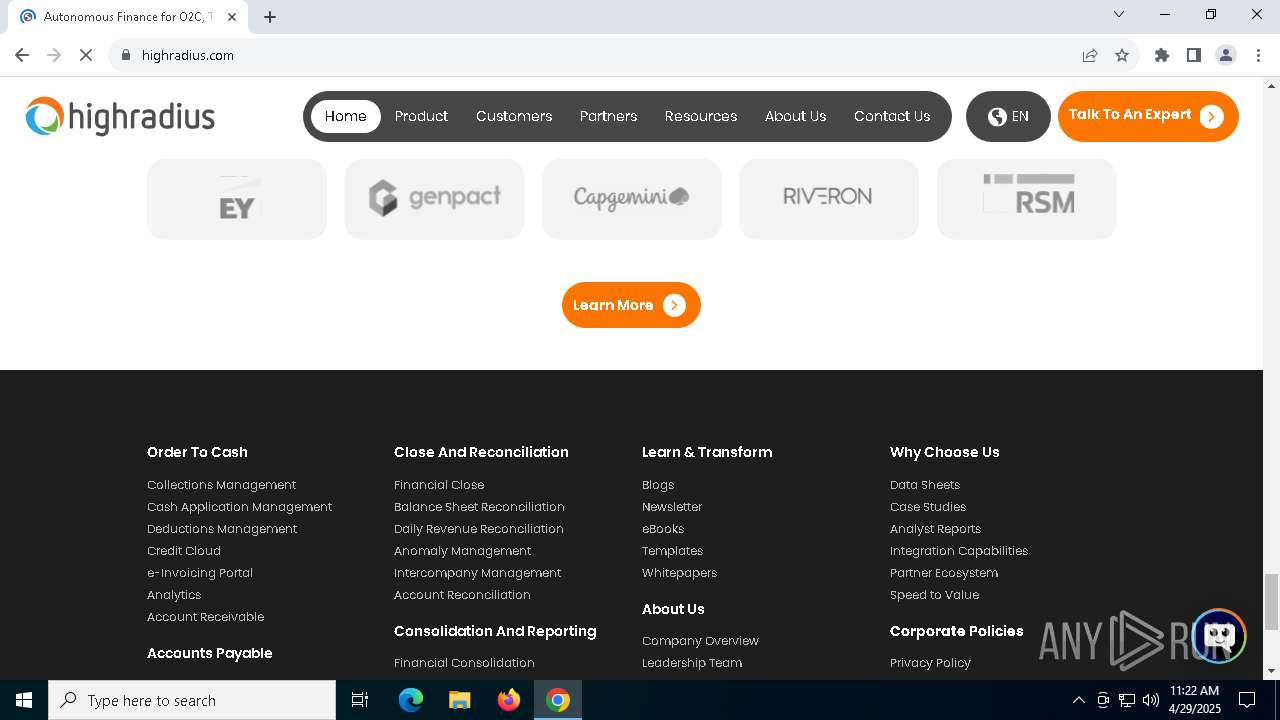This screenshot has height=720, width=1280.
Task: Open Chrome profile avatar
Action: (1226, 55)
